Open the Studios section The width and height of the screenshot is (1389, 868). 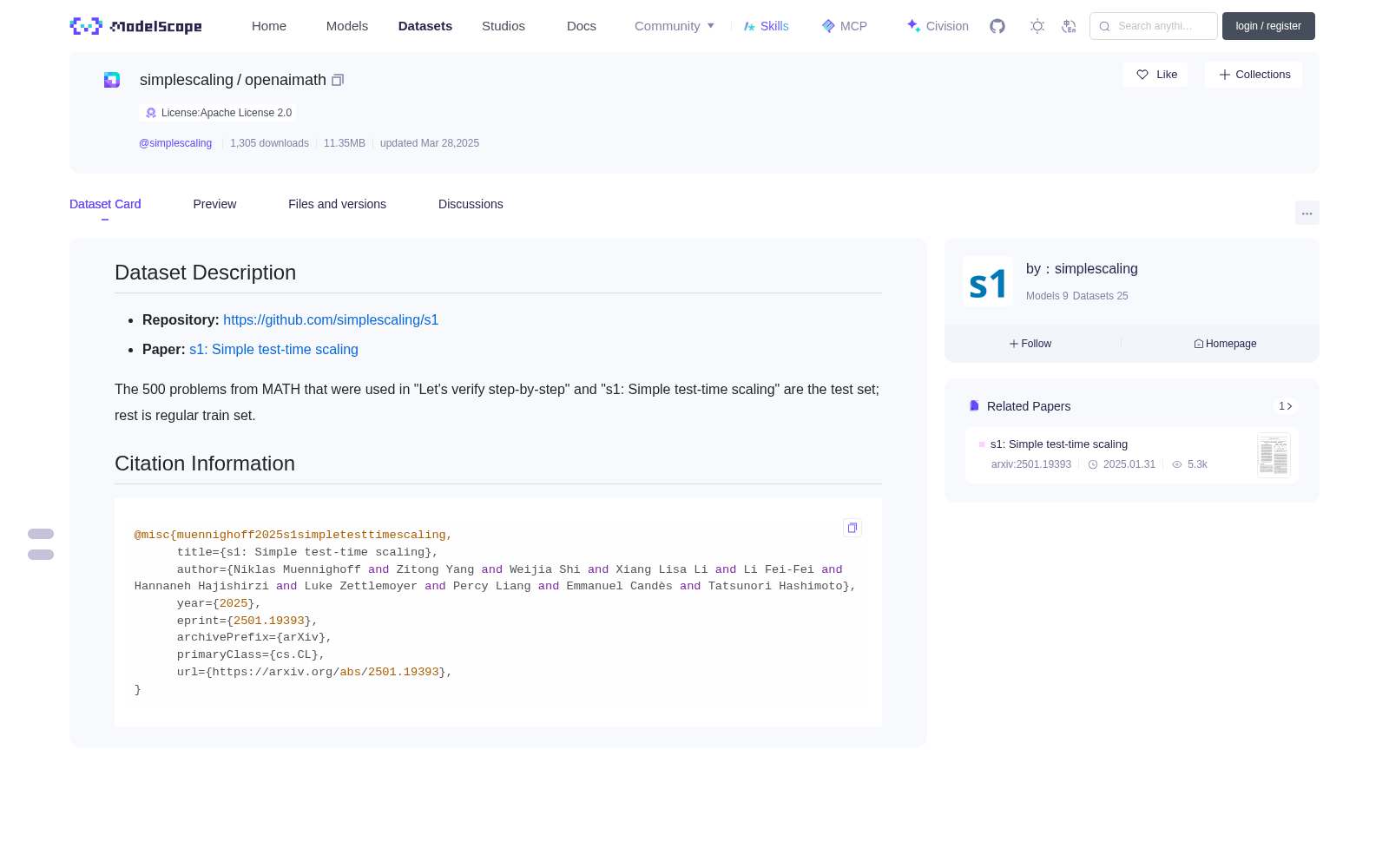504,26
